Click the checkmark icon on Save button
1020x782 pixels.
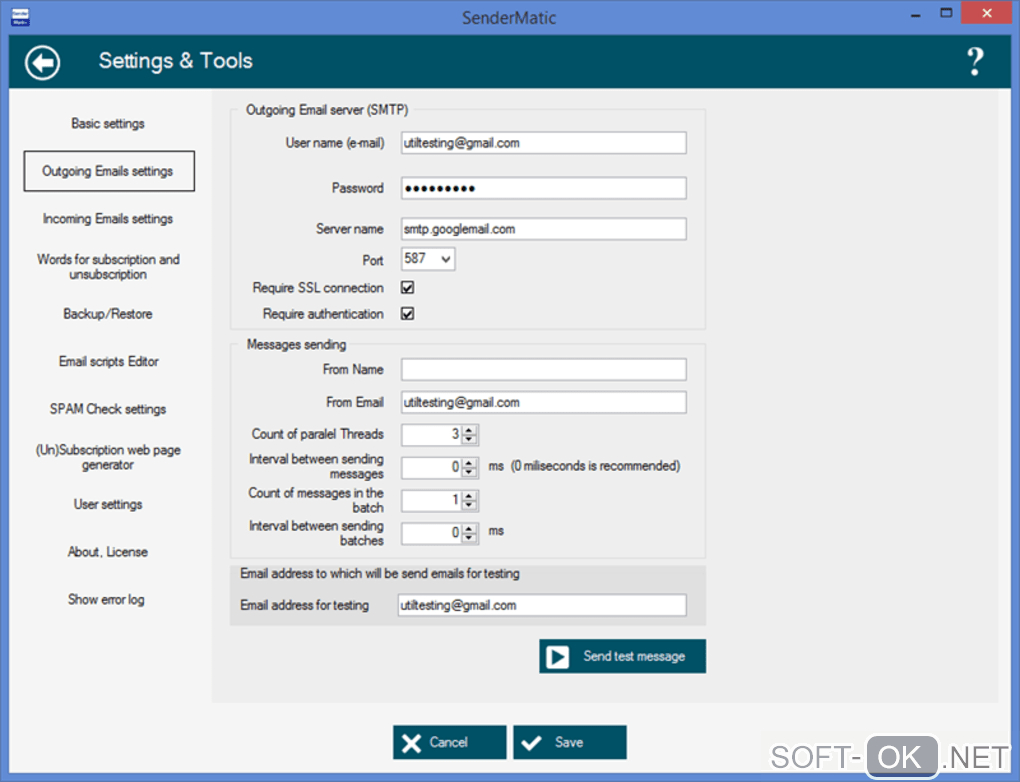point(531,743)
